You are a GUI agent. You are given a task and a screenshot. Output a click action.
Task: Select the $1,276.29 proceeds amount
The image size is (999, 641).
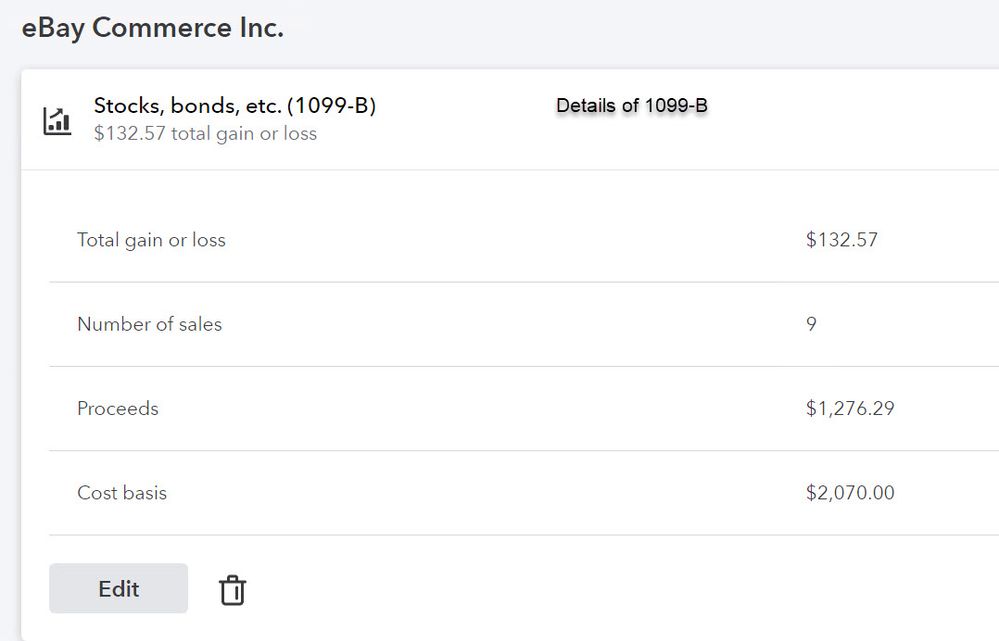(850, 408)
